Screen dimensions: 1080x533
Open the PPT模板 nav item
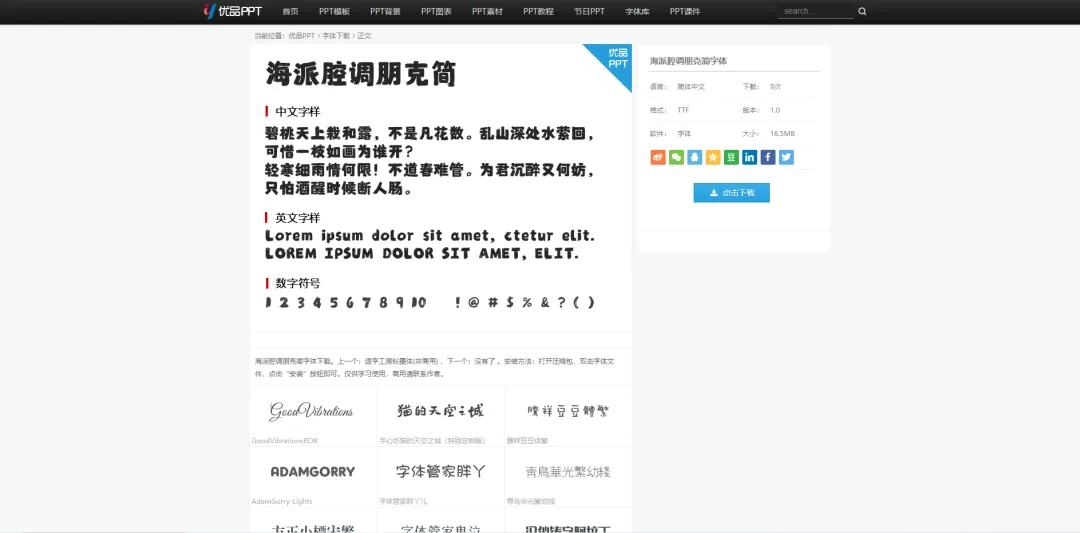pyautogui.click(x=334, y=12)
